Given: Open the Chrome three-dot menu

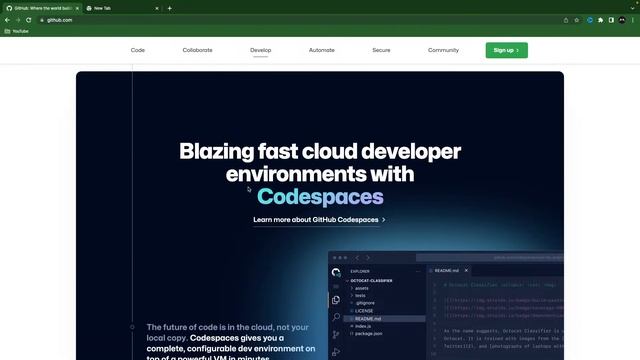Looking at the screenshot, I should click(x=633, y=20).
